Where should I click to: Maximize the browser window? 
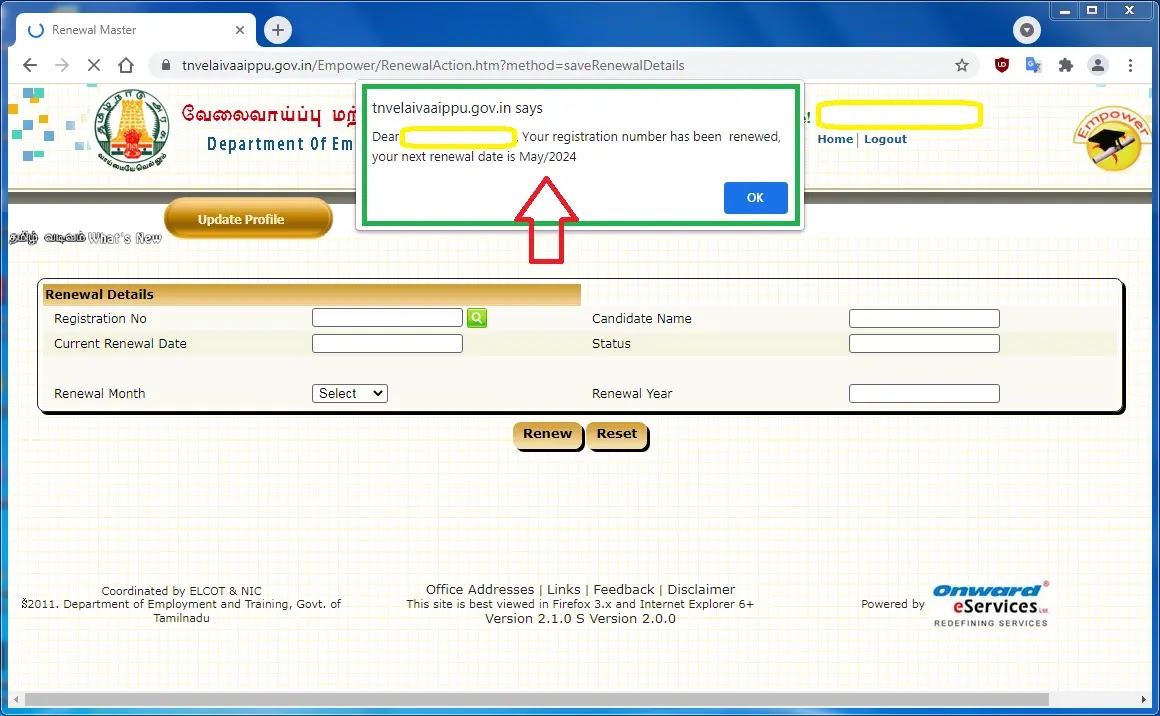coord(1092,10)
